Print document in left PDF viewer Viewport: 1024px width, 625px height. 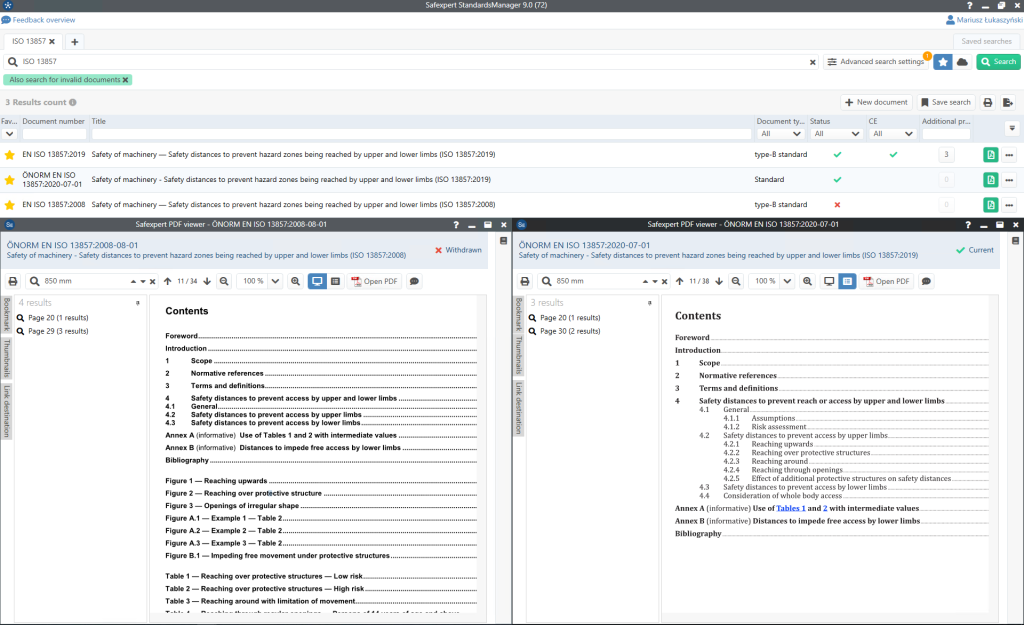coord(13,281)
